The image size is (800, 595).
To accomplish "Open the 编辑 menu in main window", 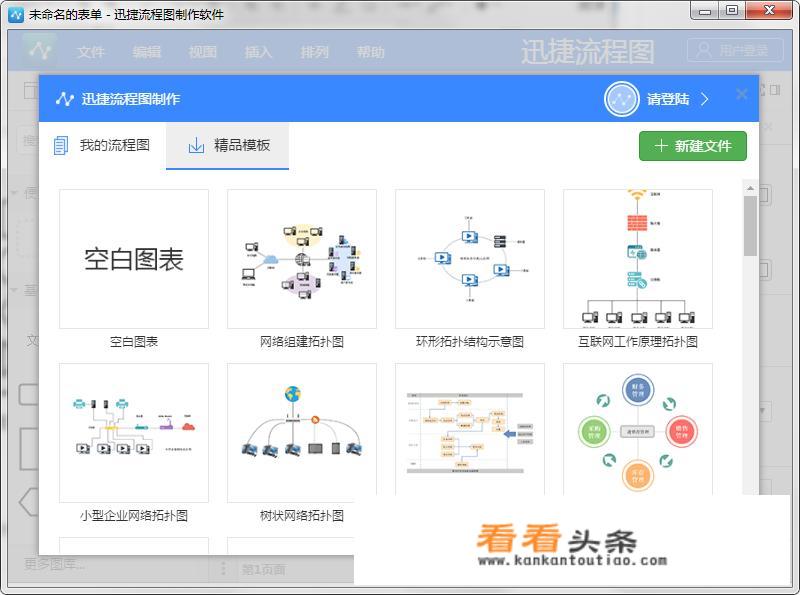I will (x=147, y=52).
